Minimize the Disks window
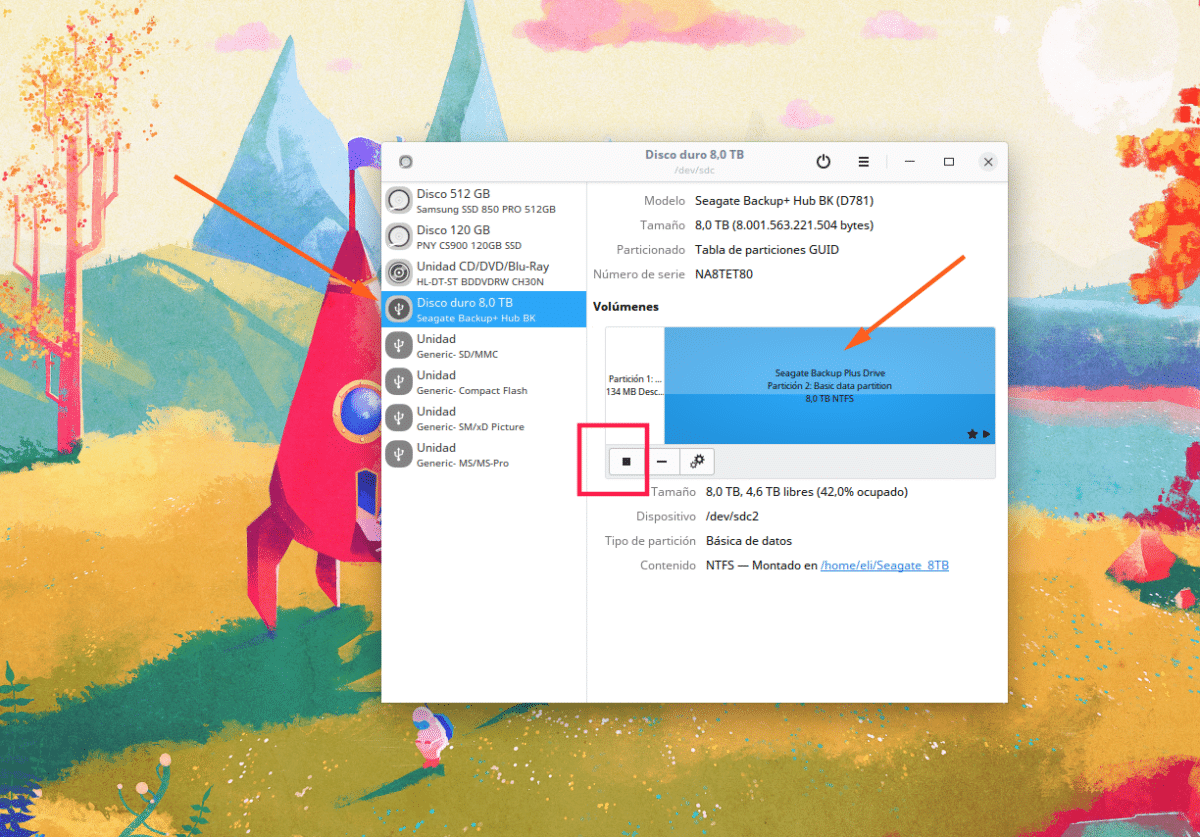Viewport: 1200px width, 837px height. [x=910, y=161]
